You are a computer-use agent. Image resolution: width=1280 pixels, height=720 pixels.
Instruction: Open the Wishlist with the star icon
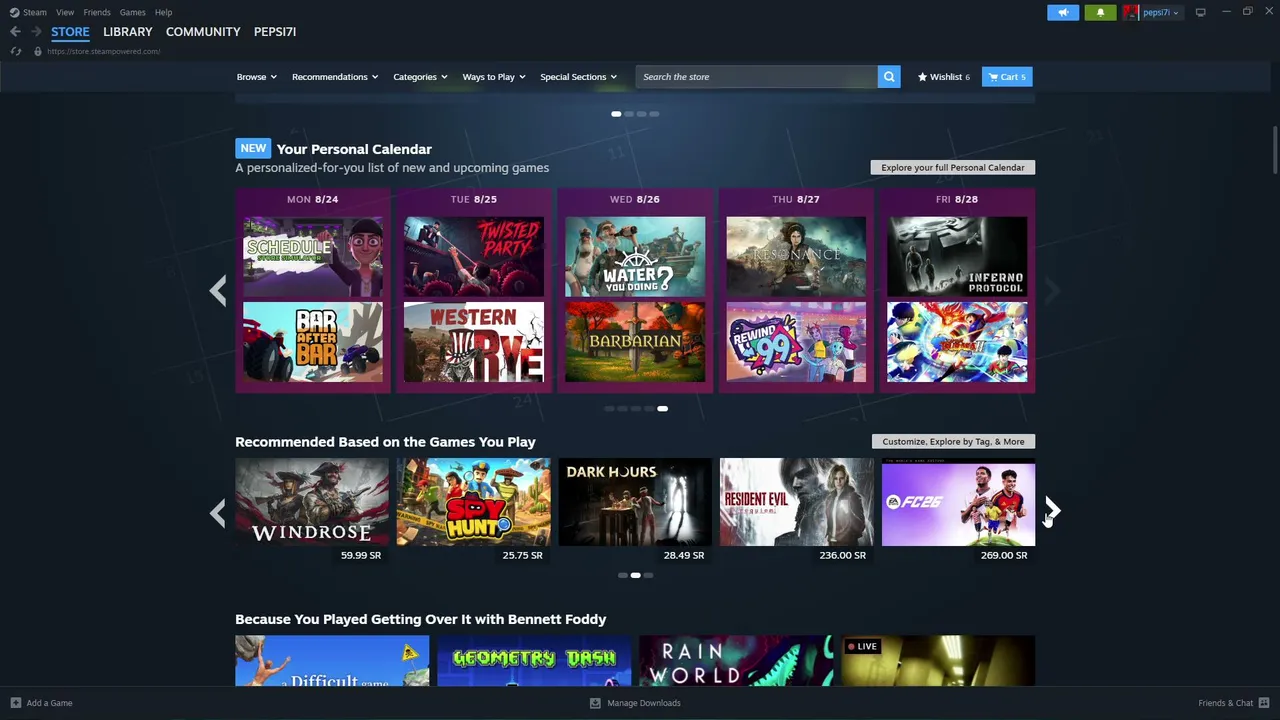click(x=923, y=77)
